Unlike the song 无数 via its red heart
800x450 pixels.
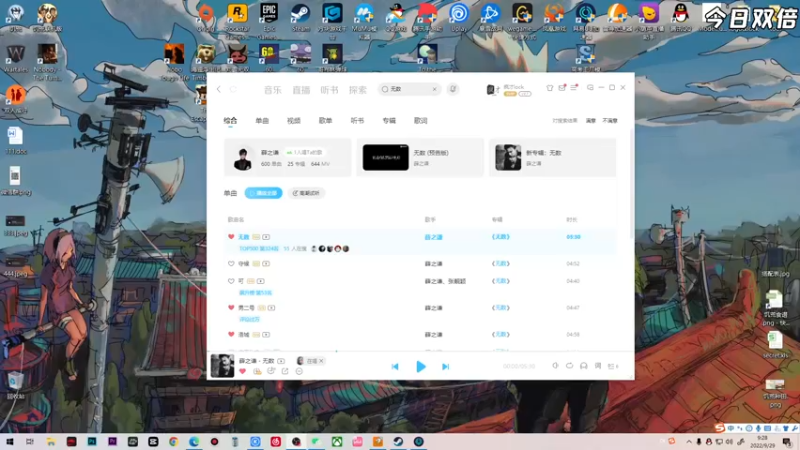coord(231,237)
